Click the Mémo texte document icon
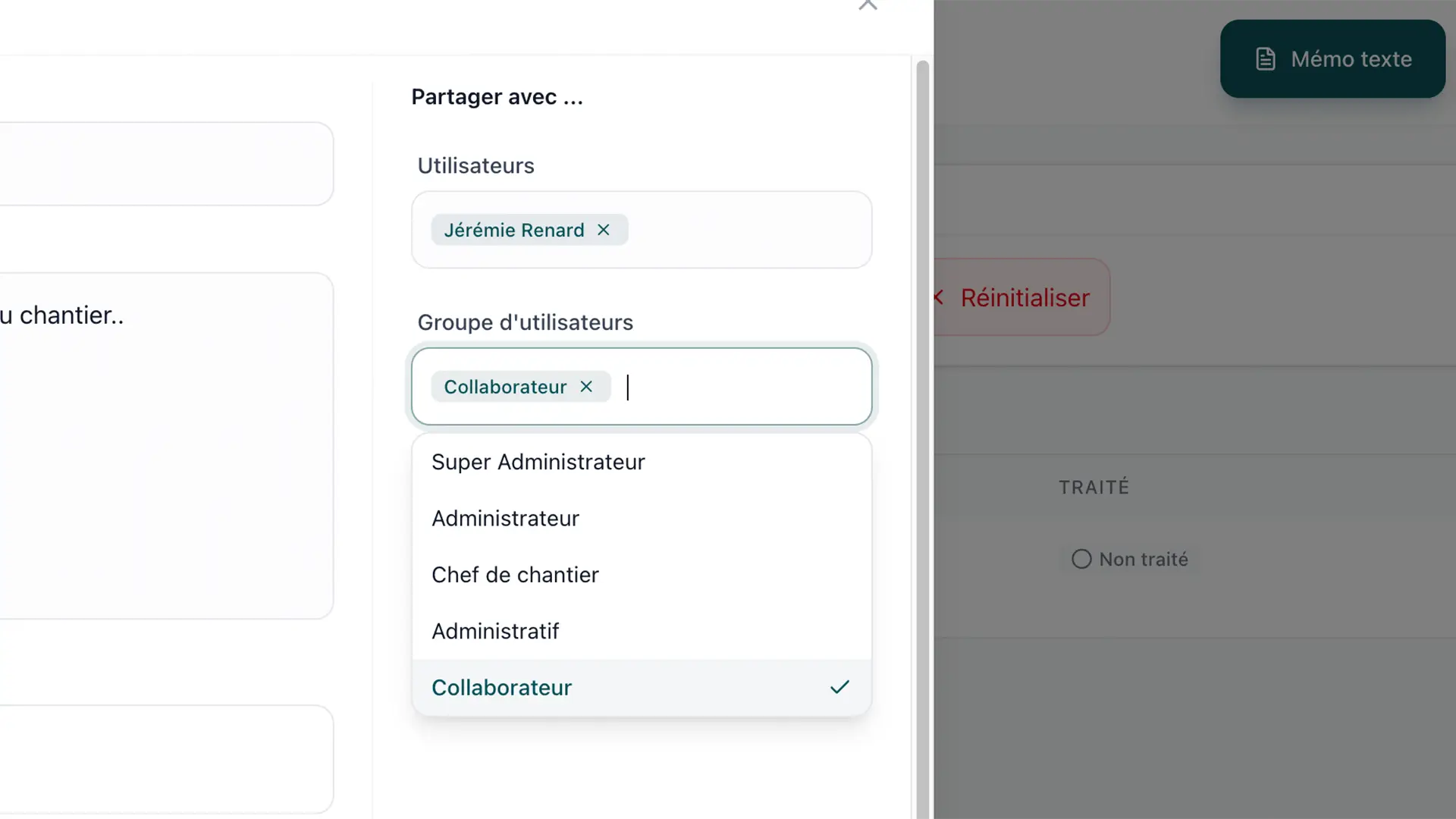Viewport: 1456px width, 819px height. [1266, 59]
